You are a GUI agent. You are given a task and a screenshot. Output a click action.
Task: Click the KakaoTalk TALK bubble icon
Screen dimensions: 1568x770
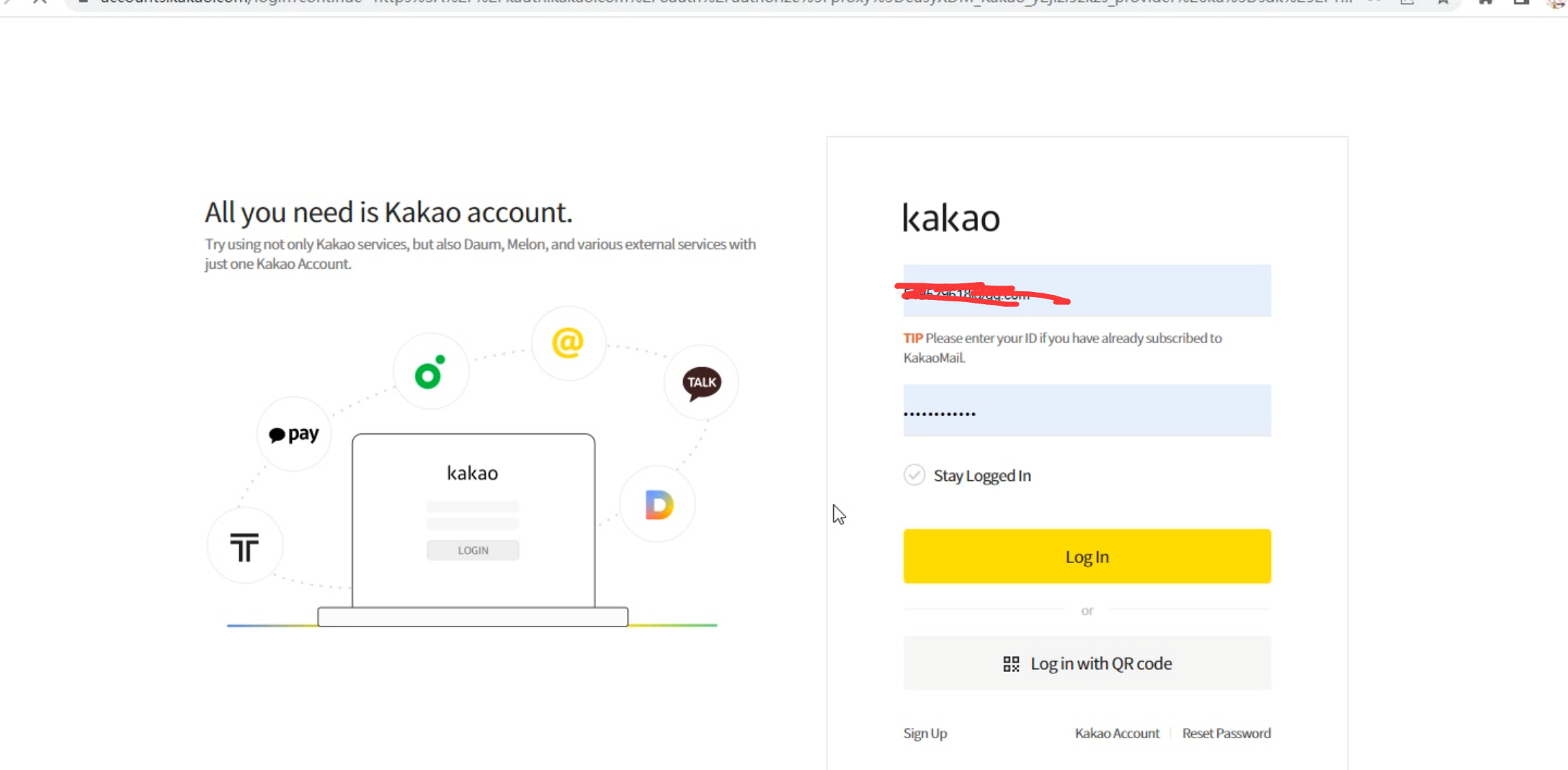click(701, 383)
